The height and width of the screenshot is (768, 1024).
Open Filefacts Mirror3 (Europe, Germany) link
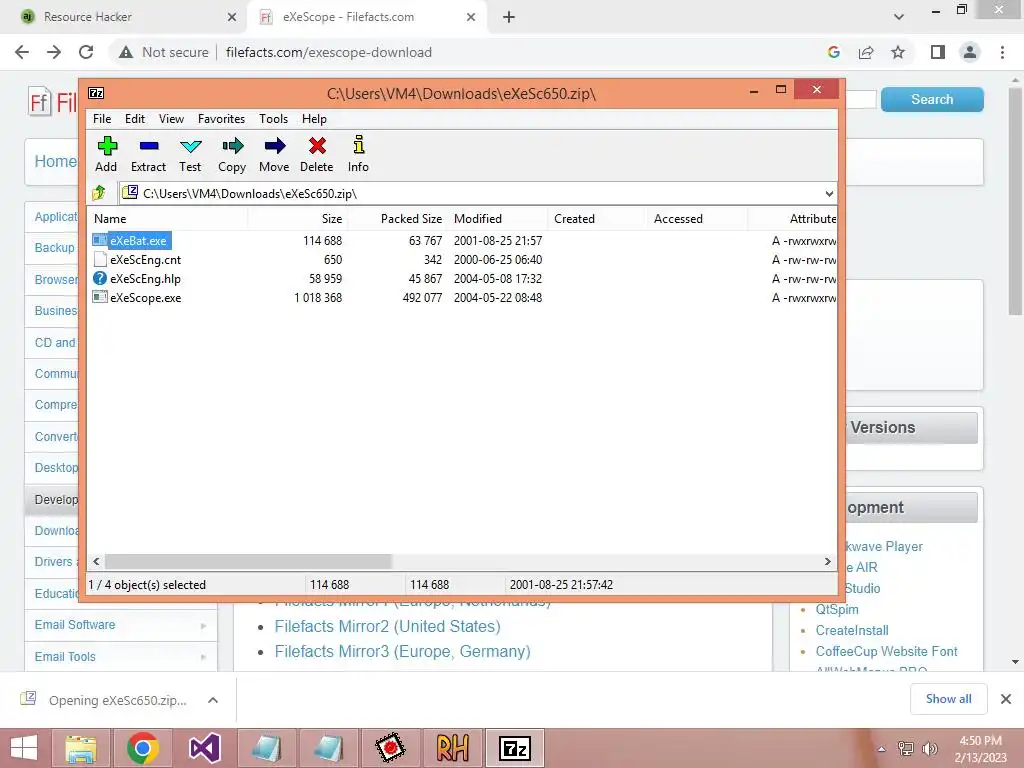click(402, 652)
